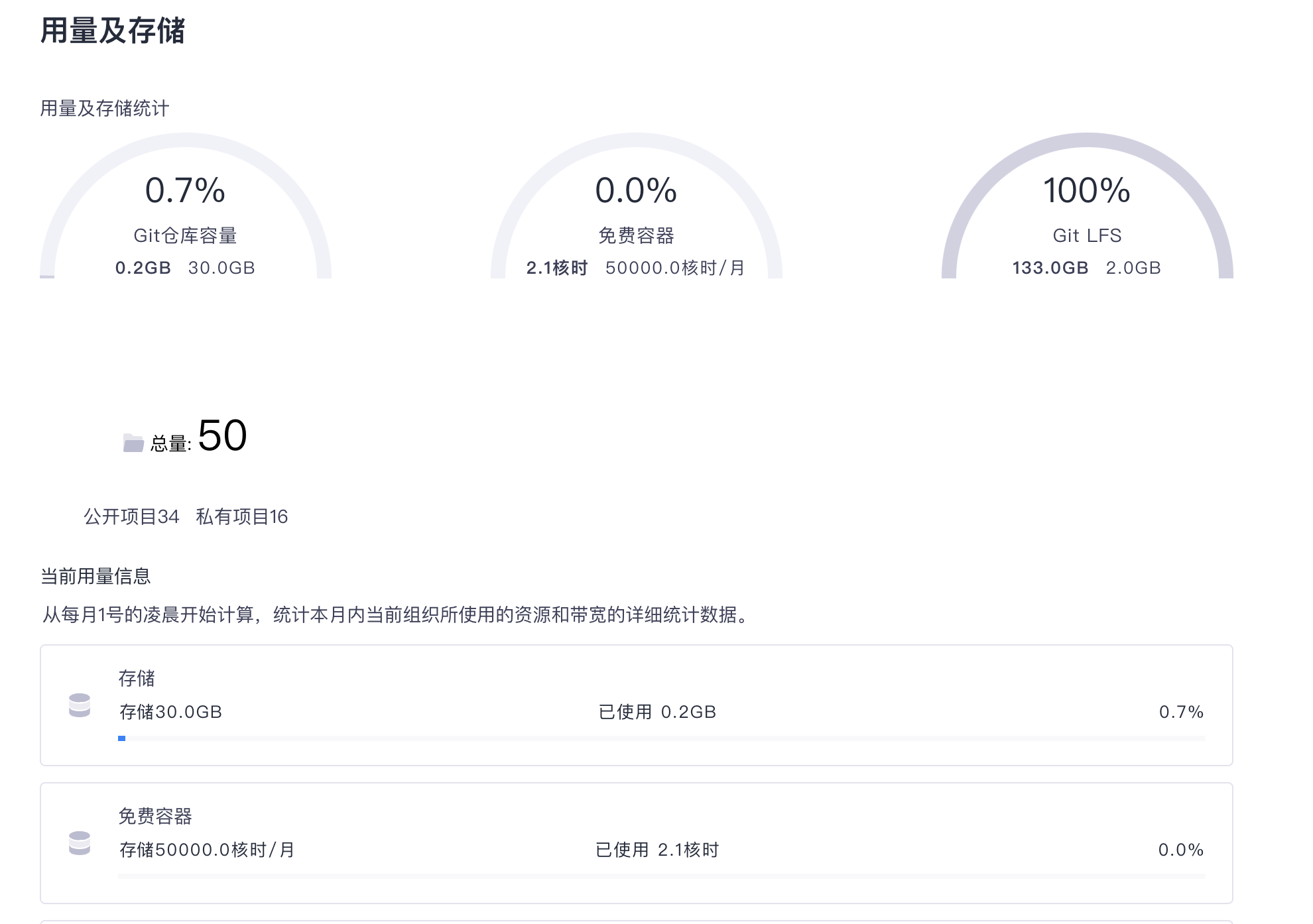
Task: Click 存储30.0GB label in storage card
Action: coord(170,712)
